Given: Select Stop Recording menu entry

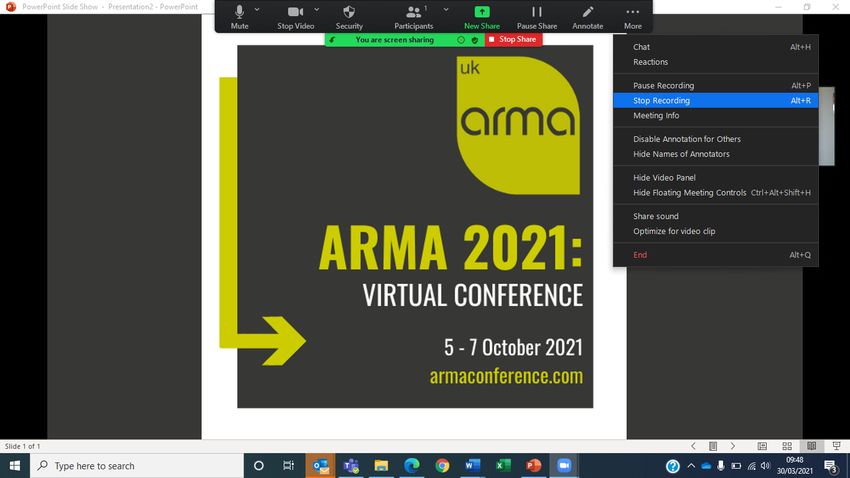Looking at the screenshot, I should pyautogui.click(x=716, y=100).
